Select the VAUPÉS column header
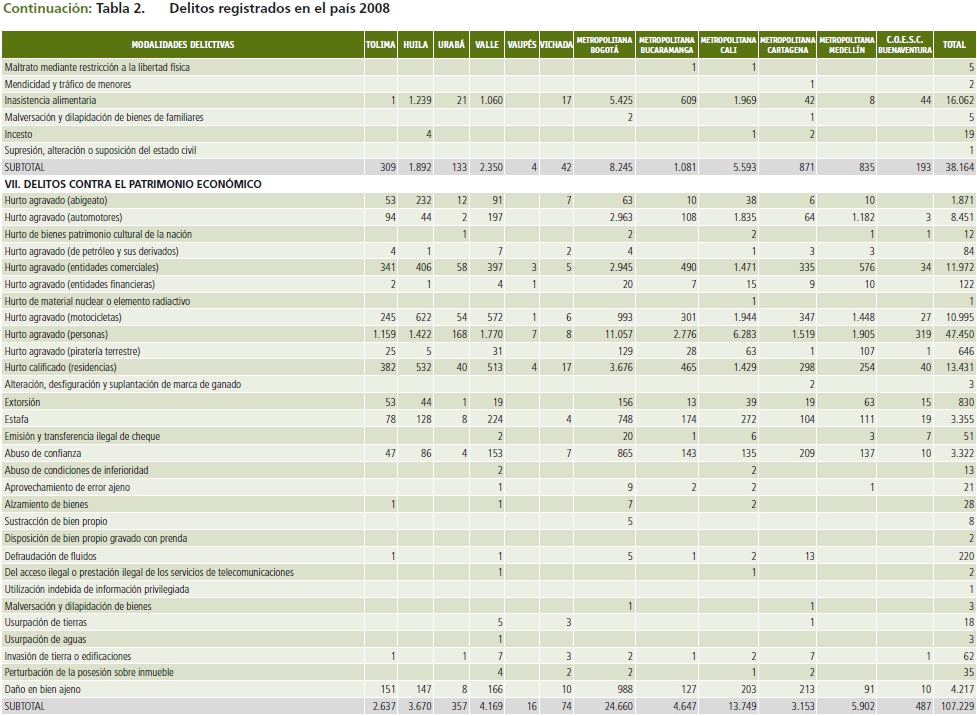977x716 pixels. tap(520, 45)
